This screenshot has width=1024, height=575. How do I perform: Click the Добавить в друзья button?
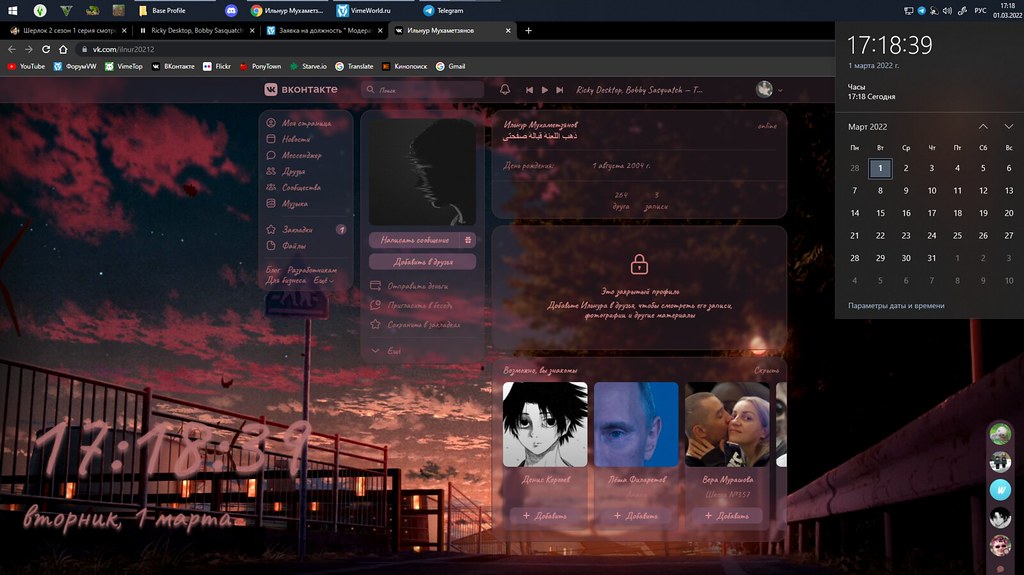pyautogui.click(x=421, y=261)
